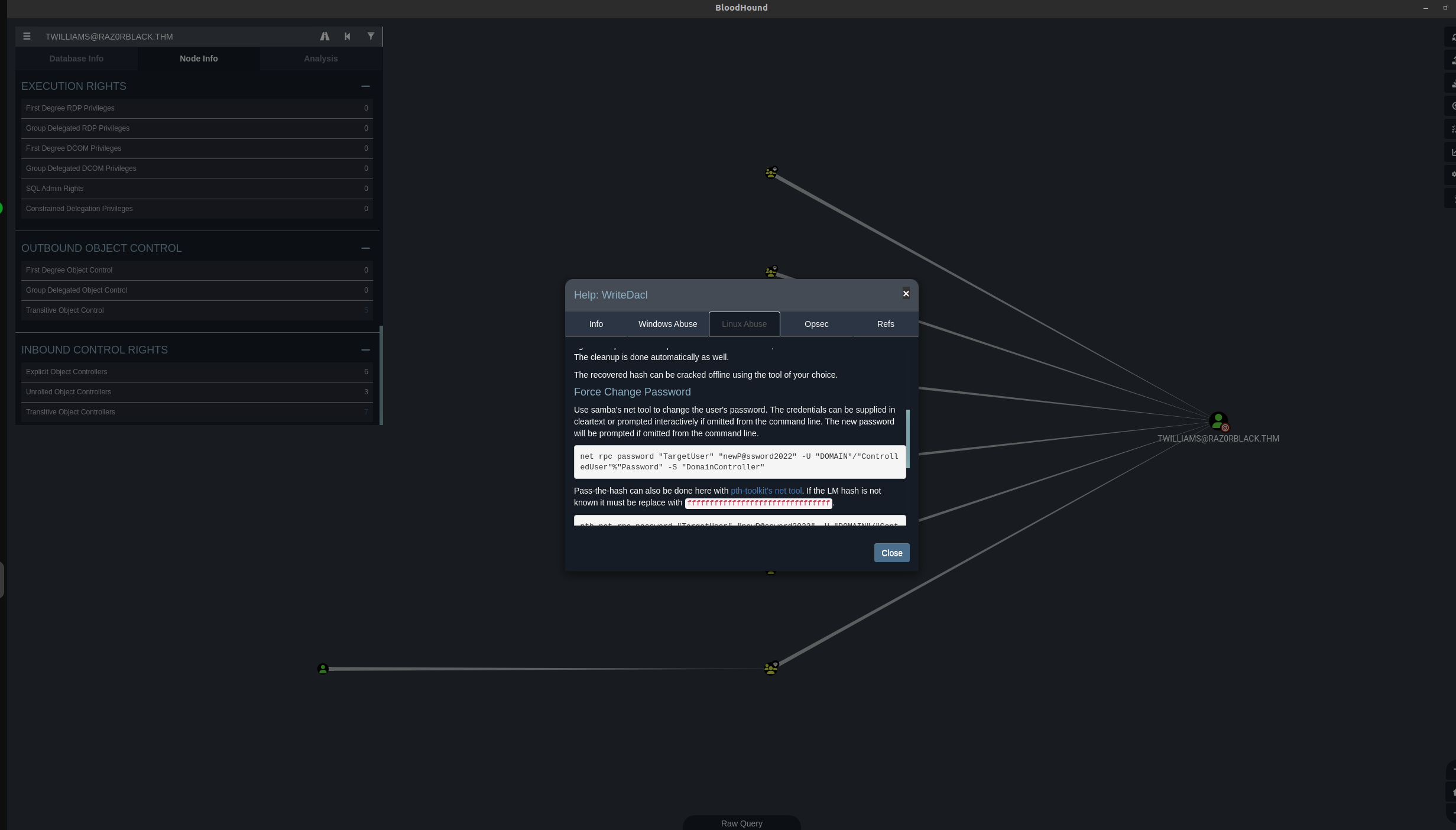
Task: Click the Constrained Delegation Privileges row
Action: pos(197,209)
